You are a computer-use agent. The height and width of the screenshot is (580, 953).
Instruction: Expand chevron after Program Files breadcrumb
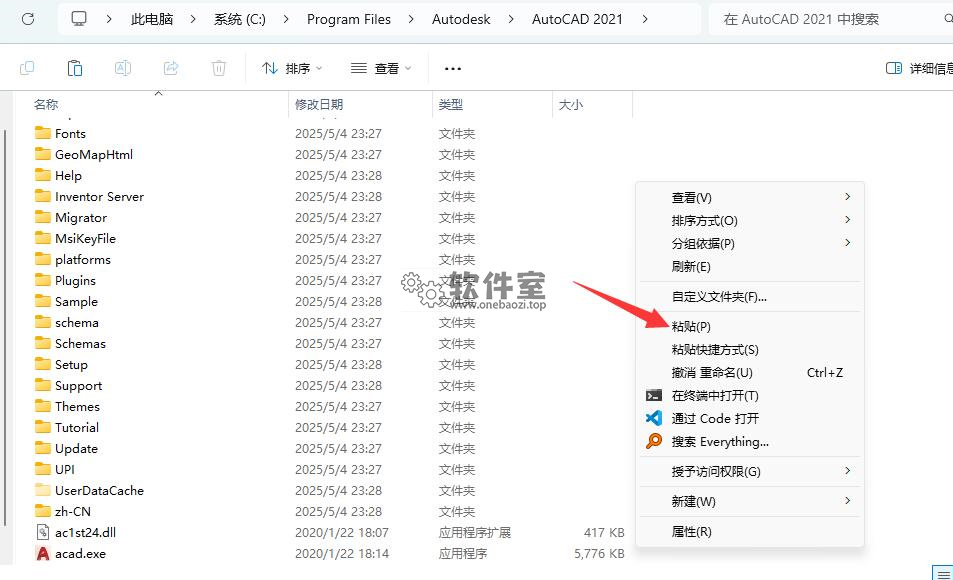pos(411,19)
